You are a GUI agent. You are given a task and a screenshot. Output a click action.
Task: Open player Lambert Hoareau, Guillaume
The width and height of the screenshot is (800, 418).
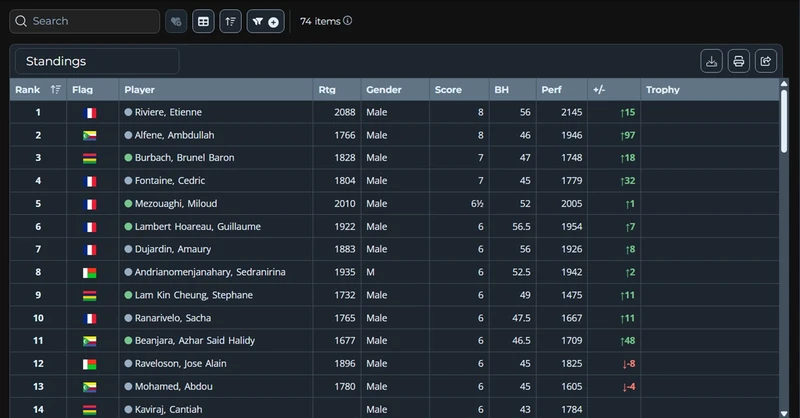point(197,227)
